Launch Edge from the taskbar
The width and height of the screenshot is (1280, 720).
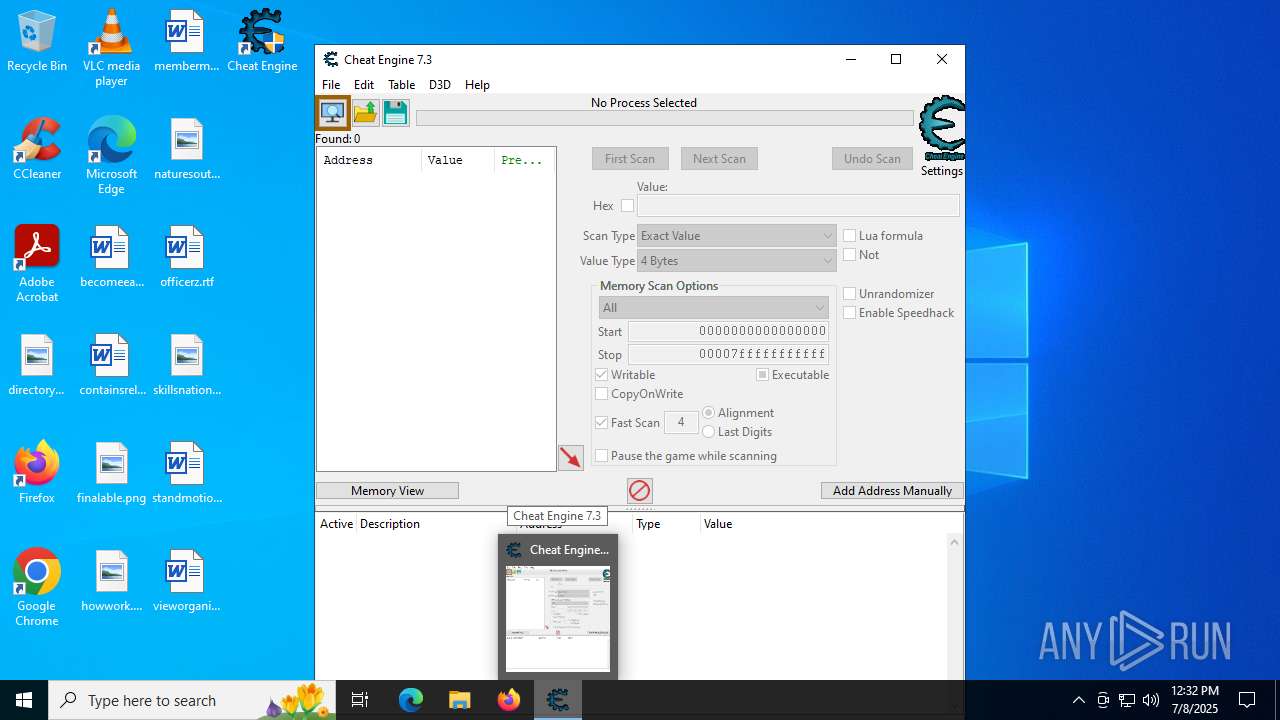(411, 700)
